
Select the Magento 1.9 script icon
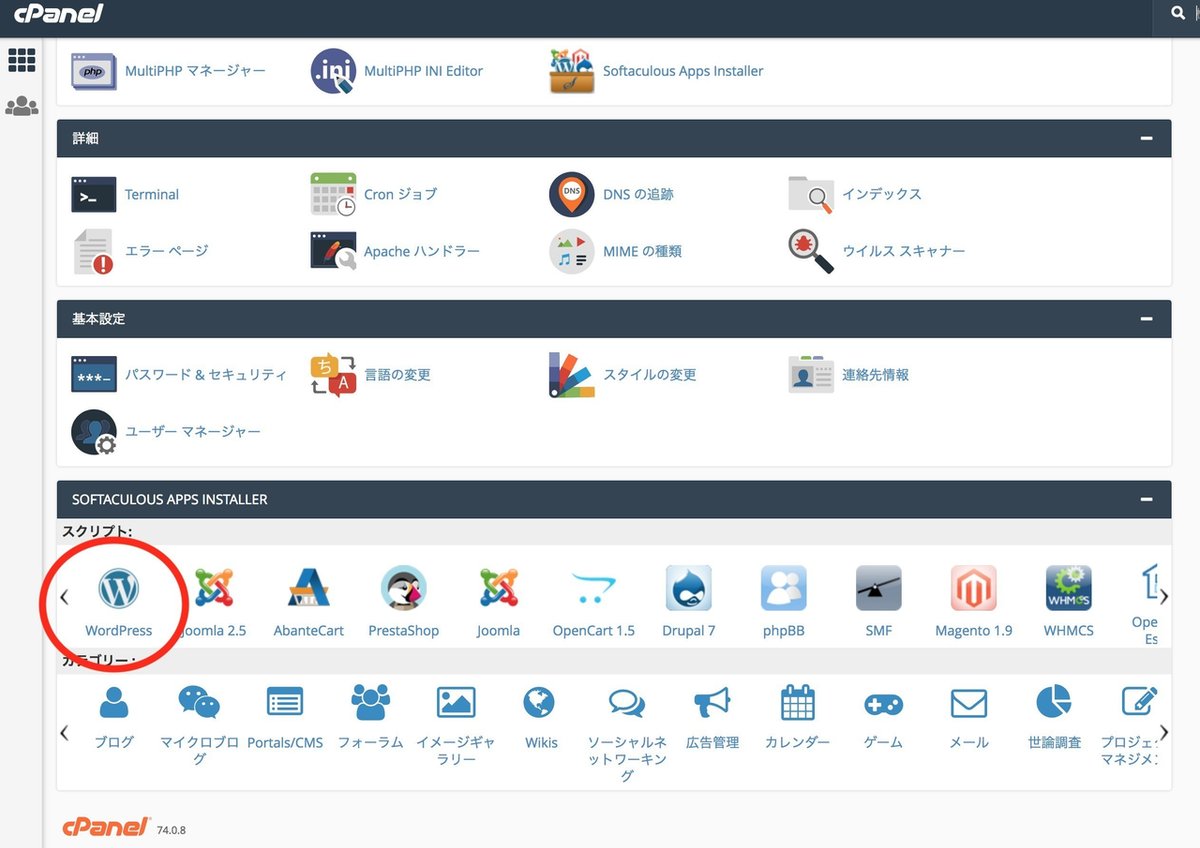tap(973, 589)
